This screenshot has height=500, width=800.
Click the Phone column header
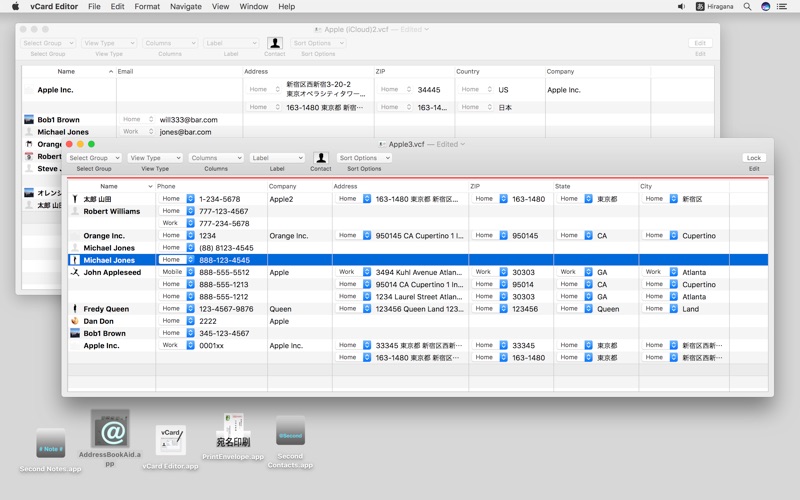(211, 186)
